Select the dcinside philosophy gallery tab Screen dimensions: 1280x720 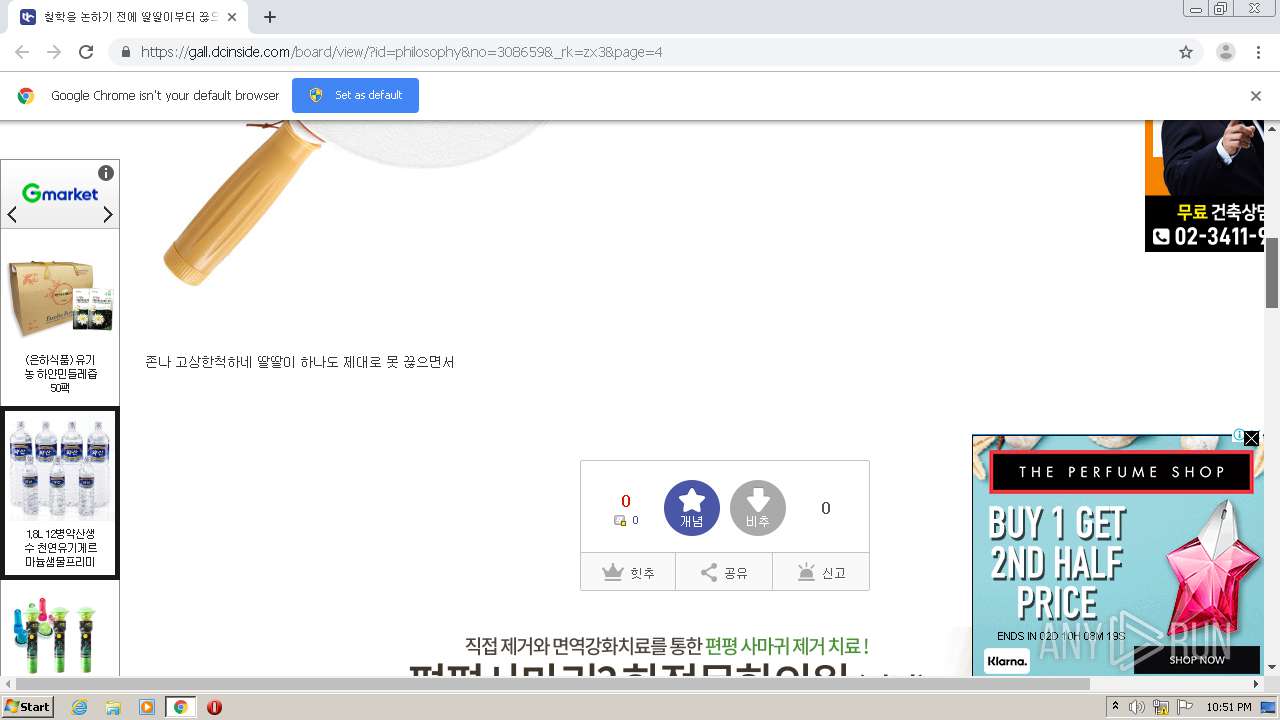128,17
